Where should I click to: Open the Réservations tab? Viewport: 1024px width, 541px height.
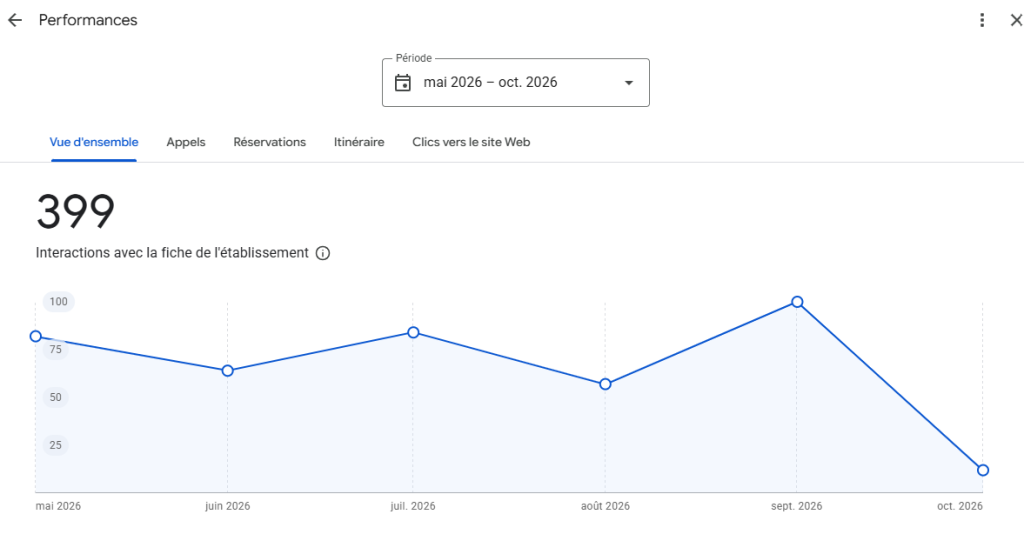(x=270, y=142)
